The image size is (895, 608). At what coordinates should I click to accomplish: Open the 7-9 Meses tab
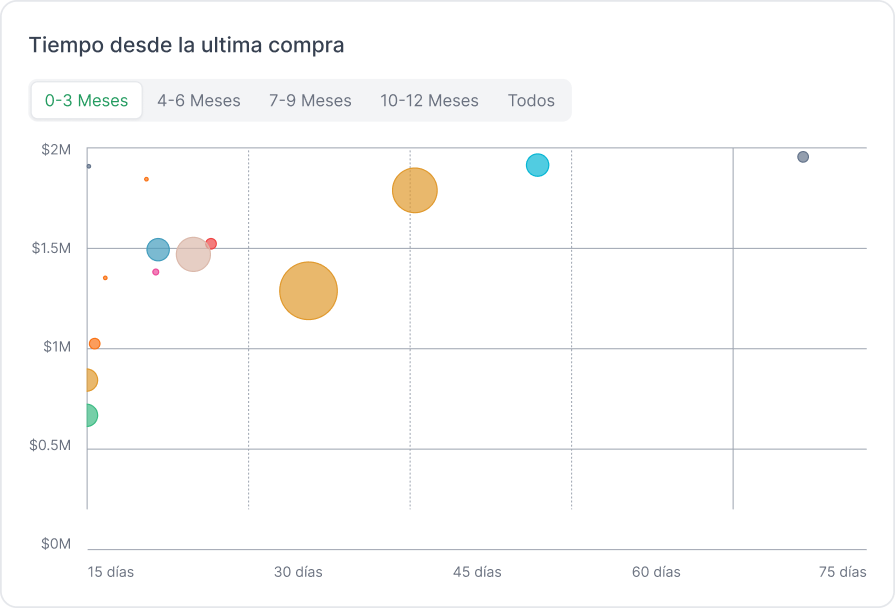310,101
